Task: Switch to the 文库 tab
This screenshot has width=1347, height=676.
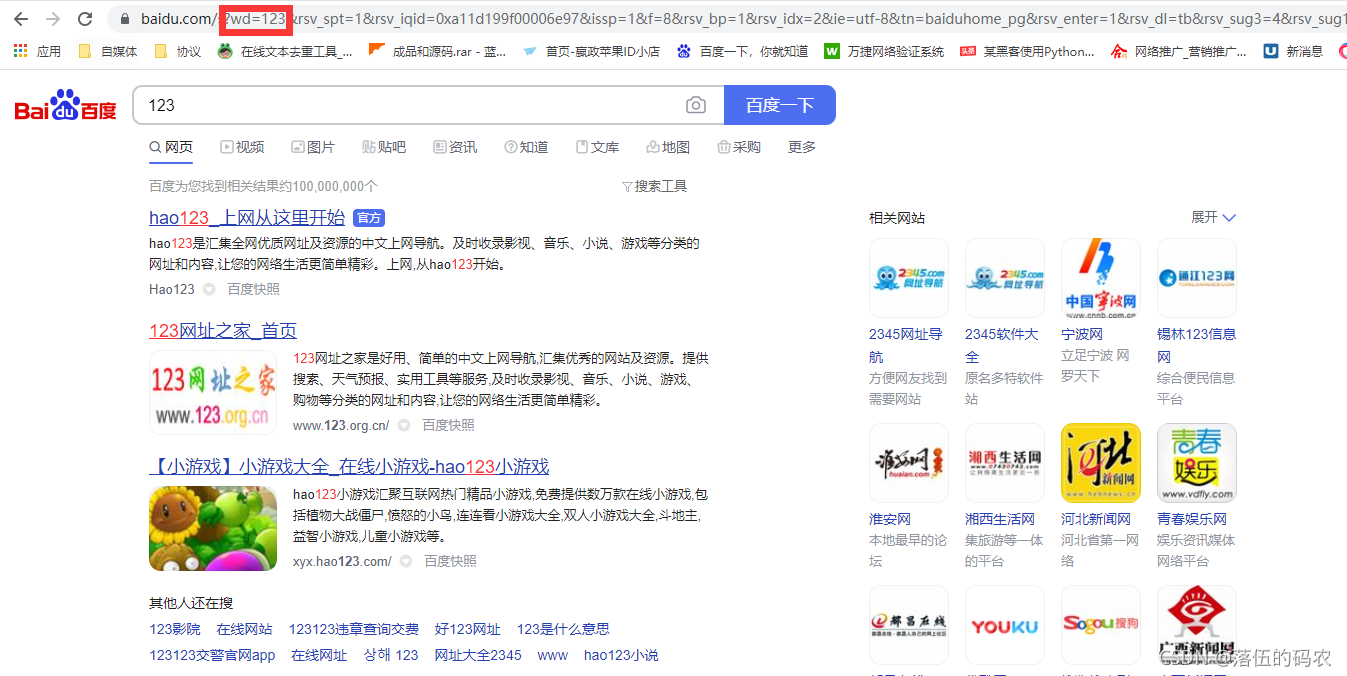Action: (x=597, y=147)
